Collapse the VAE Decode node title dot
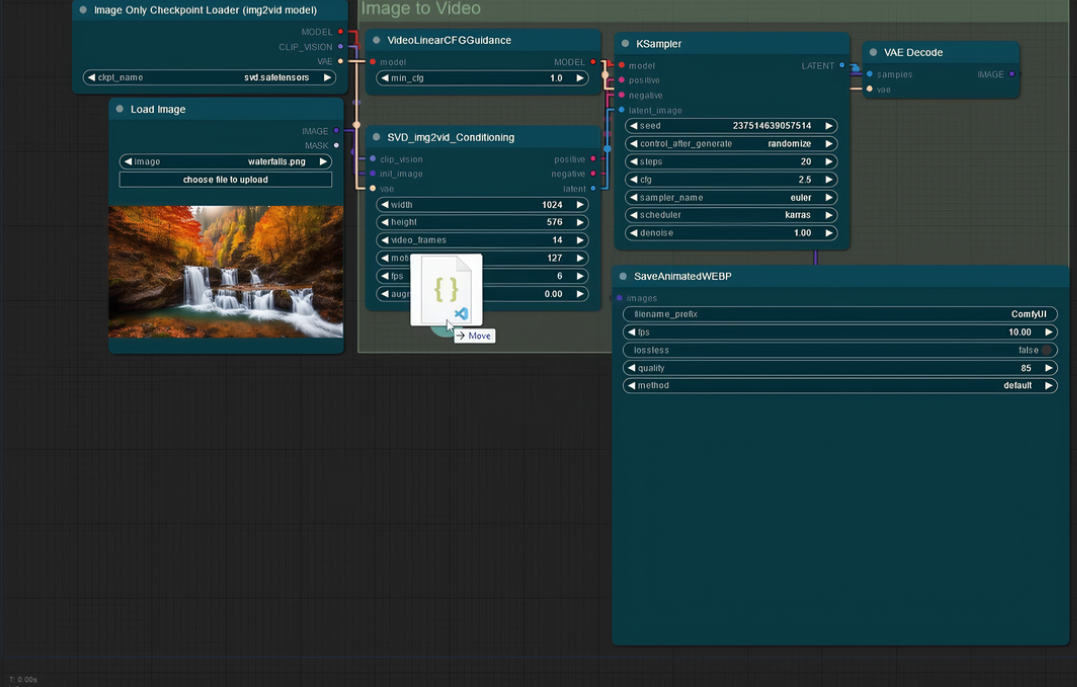1077x687 pixels. pos(873,52)
